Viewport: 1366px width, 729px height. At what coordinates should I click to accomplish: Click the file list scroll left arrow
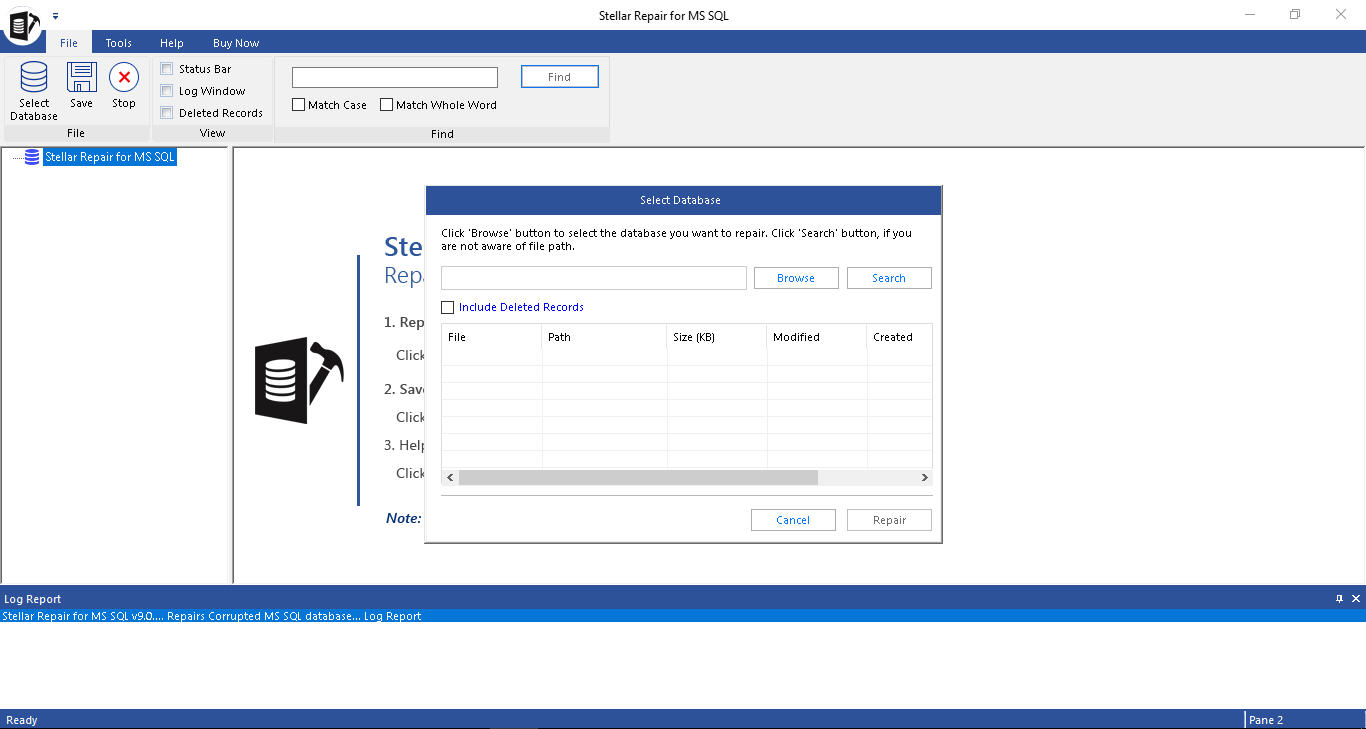coord(450,478)
